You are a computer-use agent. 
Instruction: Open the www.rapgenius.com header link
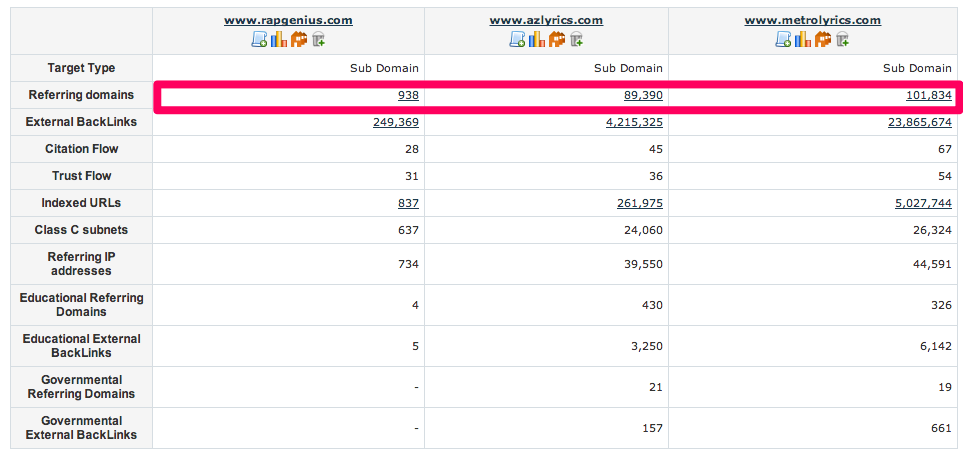coord(288,20)
